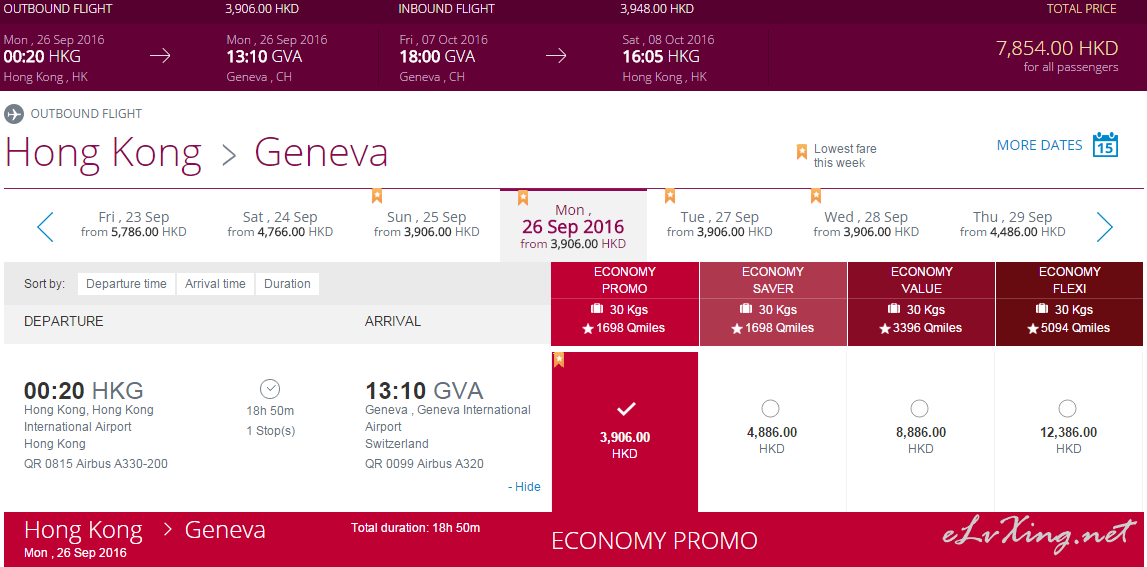Click the MORE DATES link

[x=1039, y=145]
